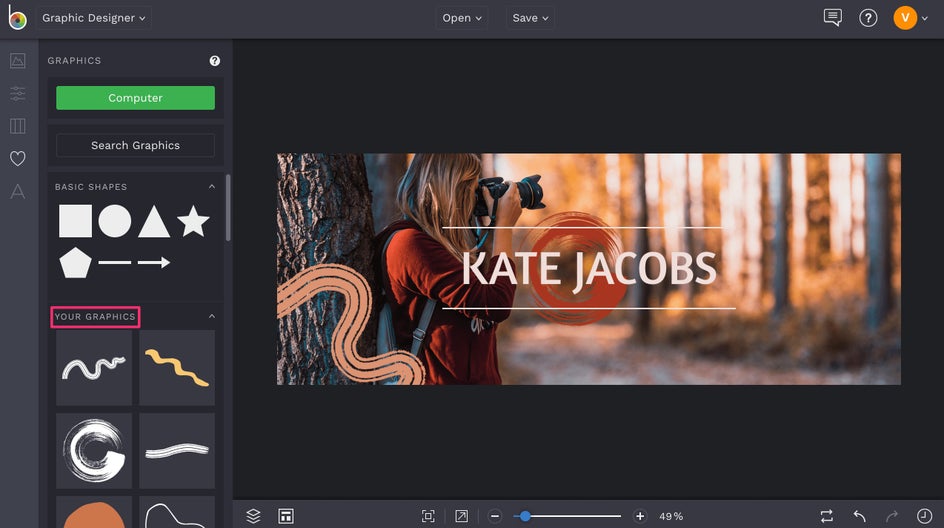Click the Layers icon in bottom bar
The height and width of the screenshot is (528, 944).
click(253, 516)
